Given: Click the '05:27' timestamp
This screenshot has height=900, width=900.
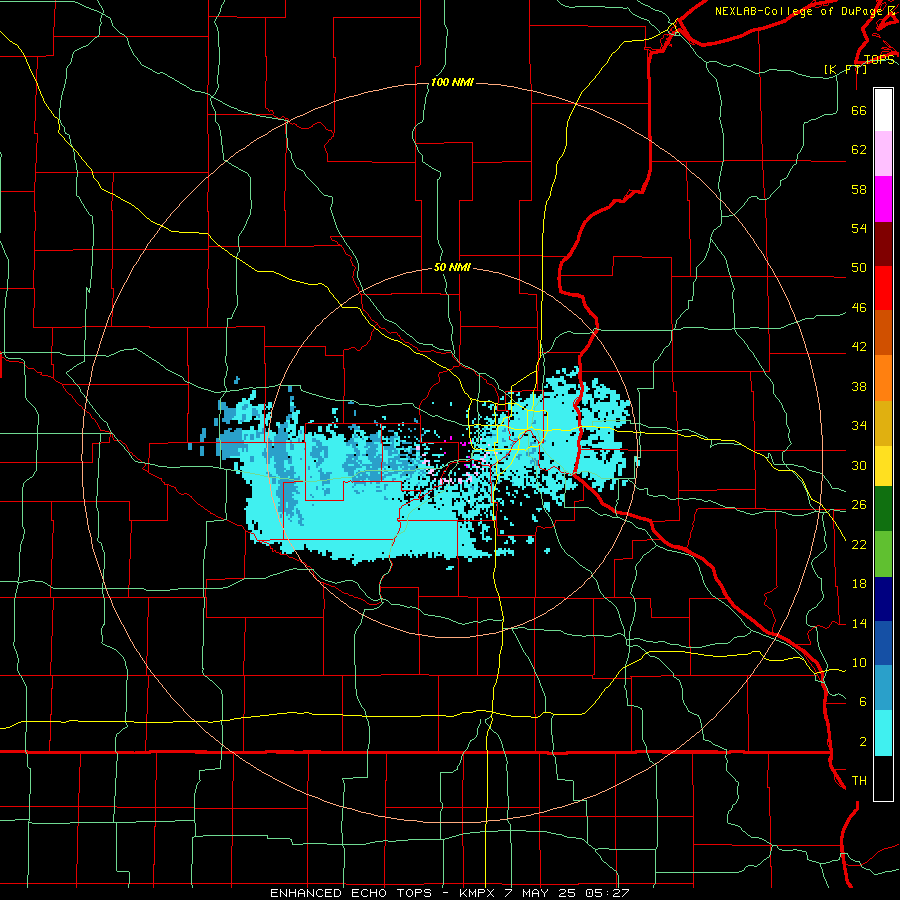Looking at the screenshot, I should click(x=607, y=893).
